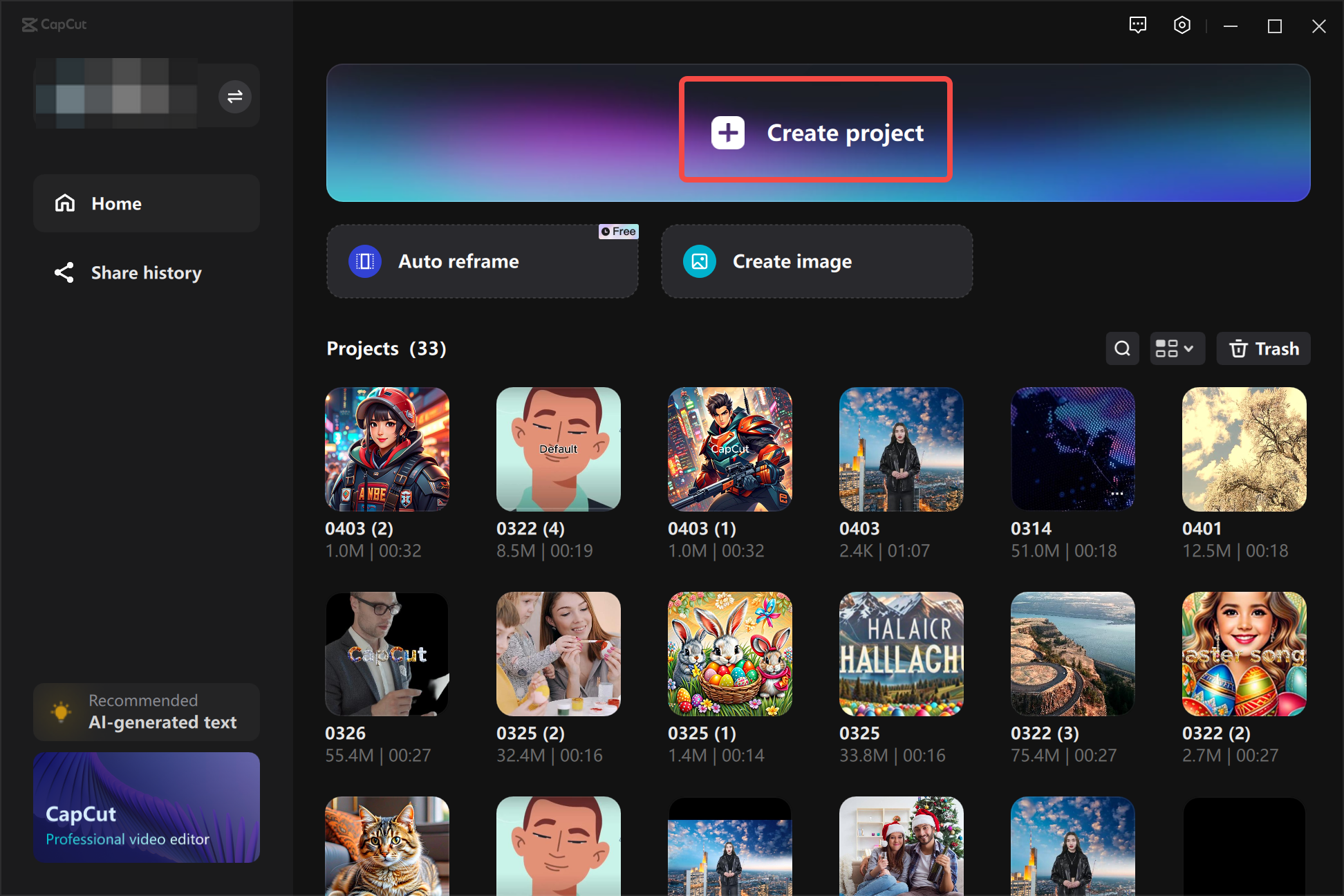Viewport: 1344px width, 896px height.
Task: Expand the Recommended AI-generated text panel
Action: 146,711
